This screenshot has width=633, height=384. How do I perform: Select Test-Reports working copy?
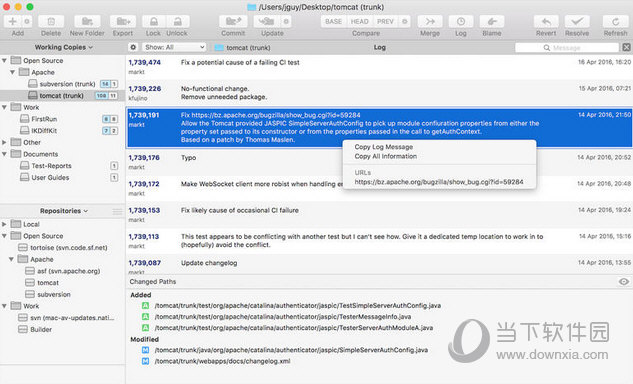(x=62, y=166)
